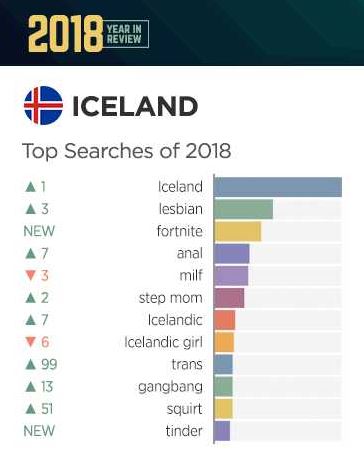Click the red down arrow beside Icelandic girl

[30, 342]
